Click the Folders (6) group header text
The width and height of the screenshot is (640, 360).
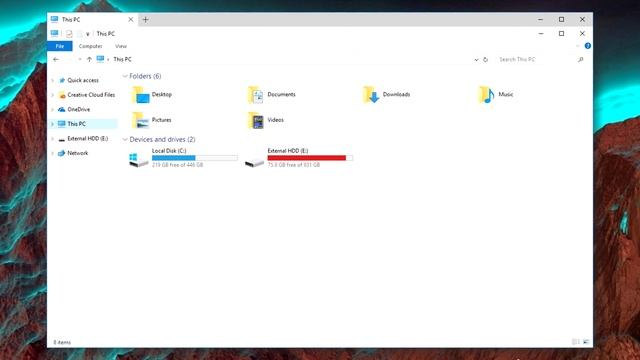click(x=145, y=76)
